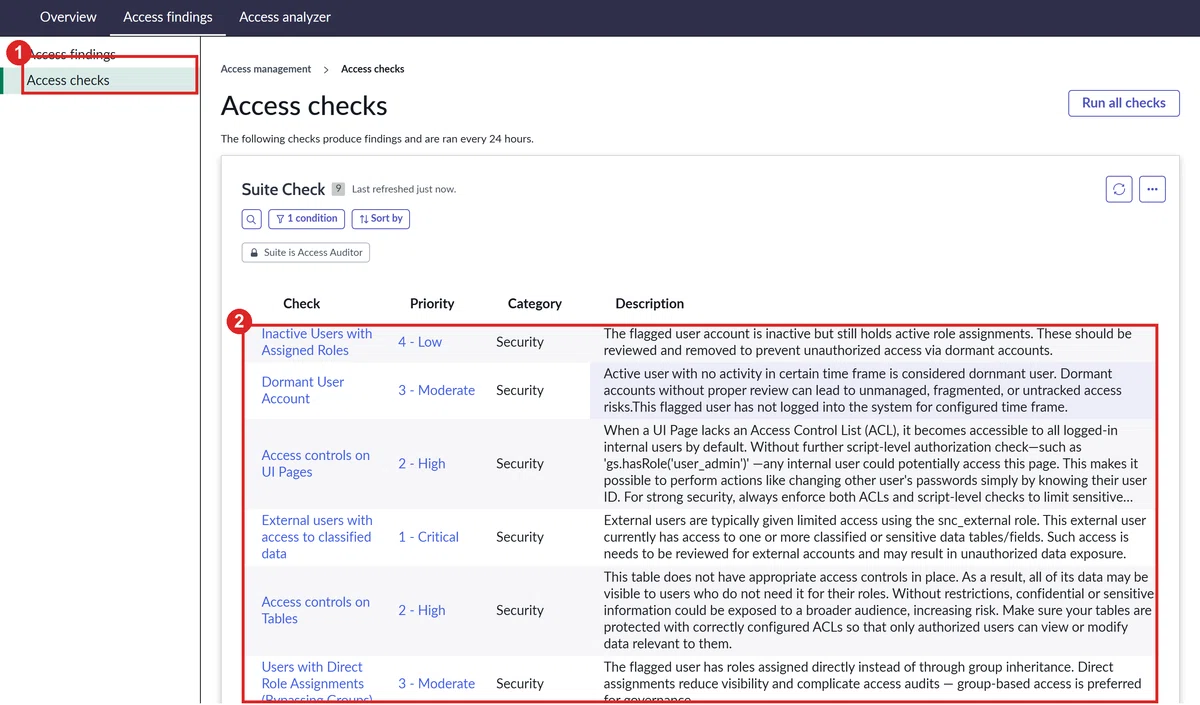Open the 'Dormant User Account' check
1200x705 pixels.
(x=303, y=390)
